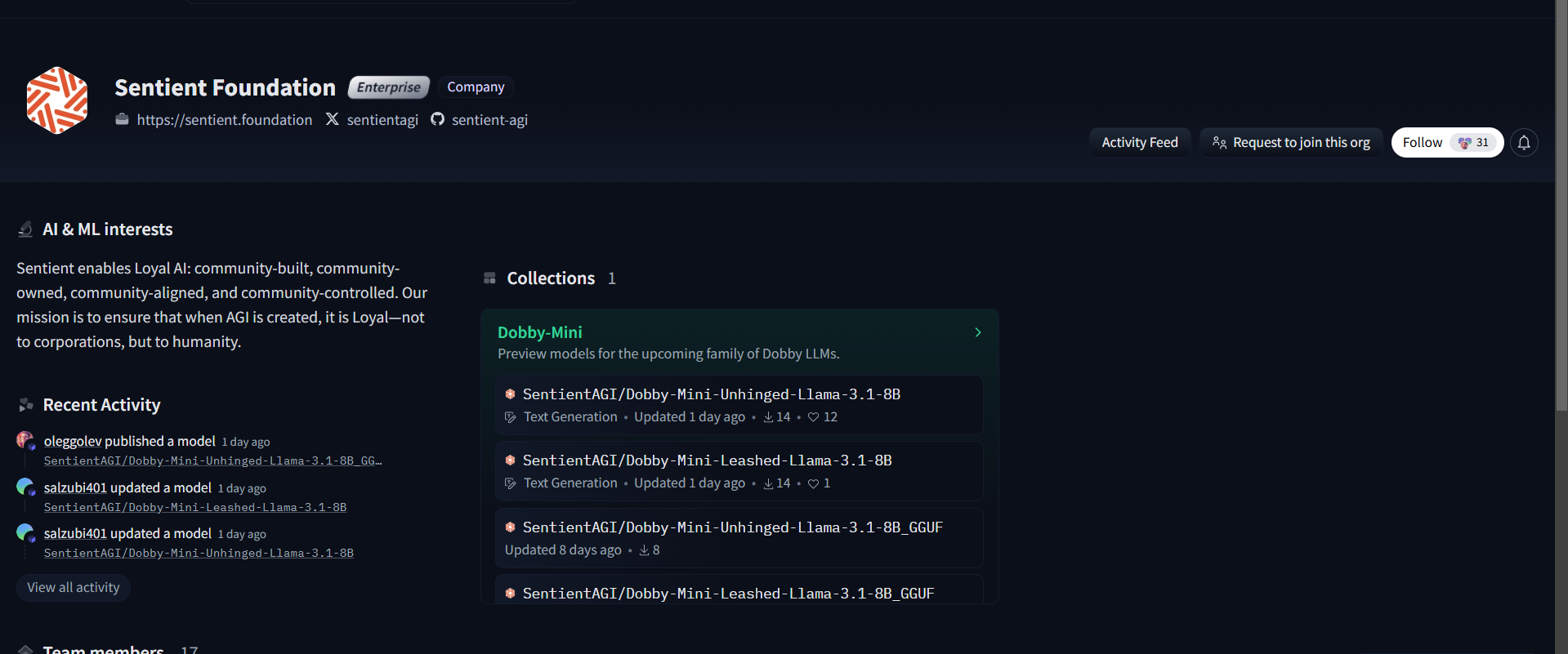1568x654 pixels.
Task: Click likes heart icon showing 1
Action: (x=813, y=483)
